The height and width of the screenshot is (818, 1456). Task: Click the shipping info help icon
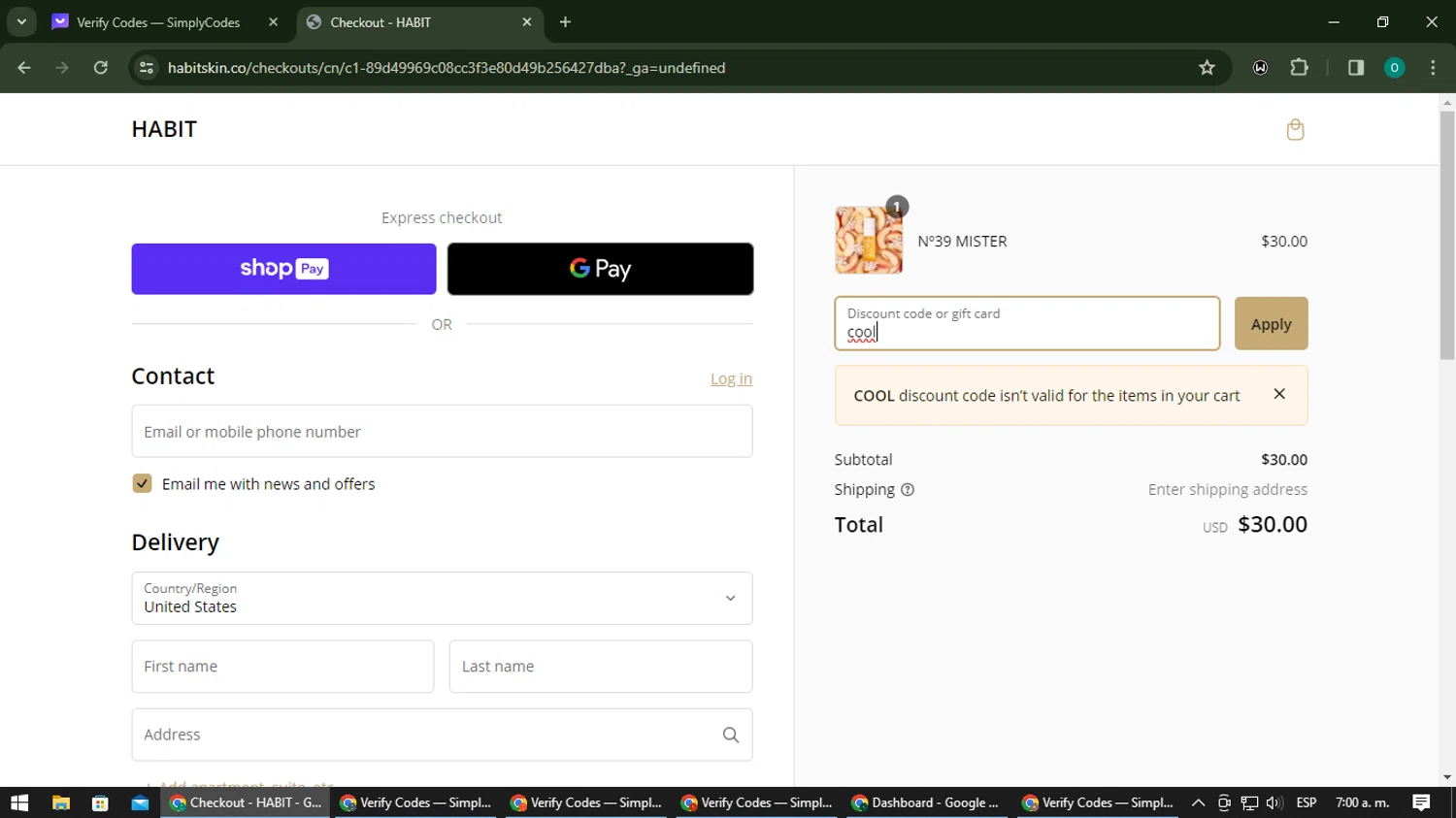908,490
